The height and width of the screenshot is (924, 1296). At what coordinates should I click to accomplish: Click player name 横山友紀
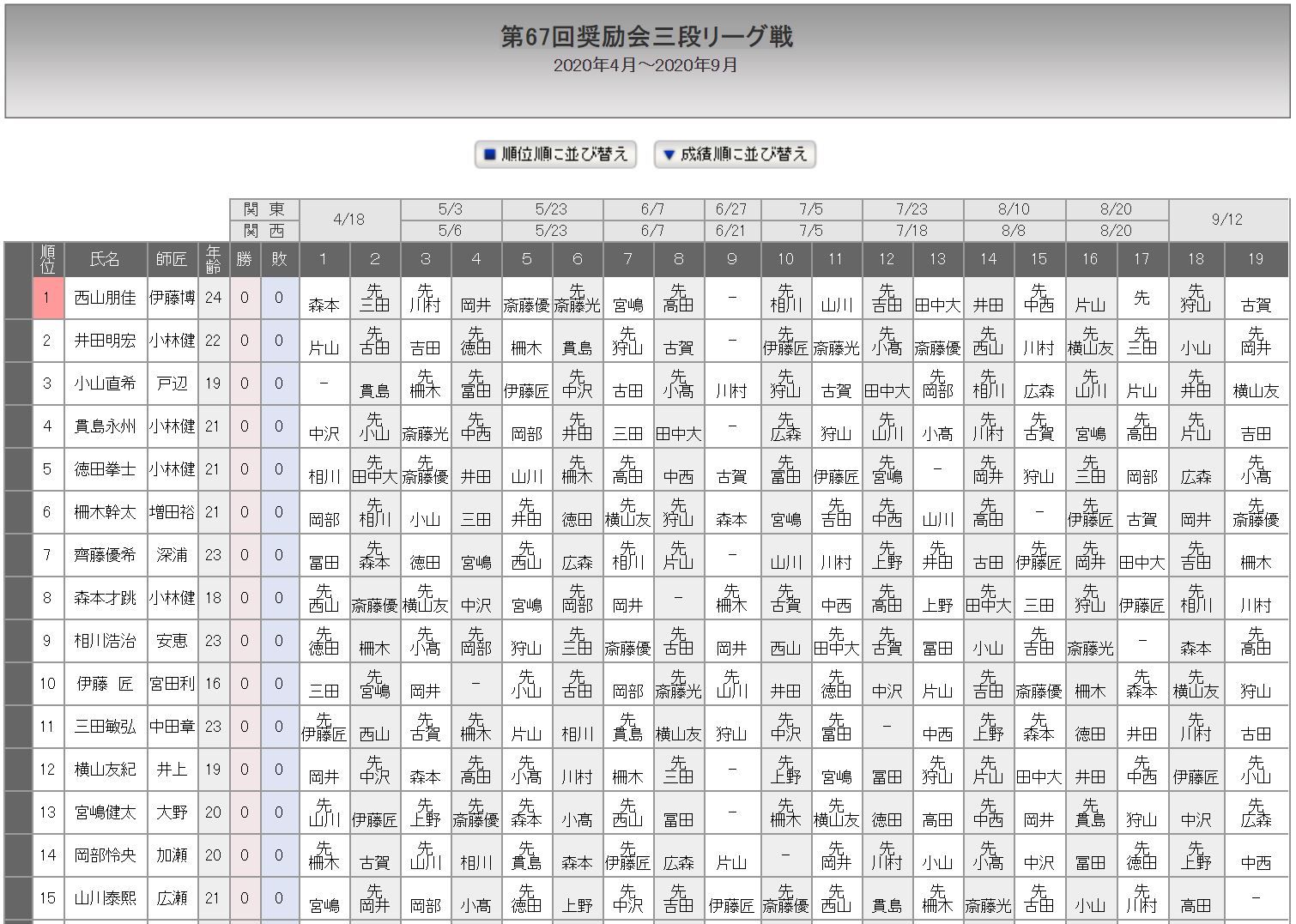[x=105, y=770]
